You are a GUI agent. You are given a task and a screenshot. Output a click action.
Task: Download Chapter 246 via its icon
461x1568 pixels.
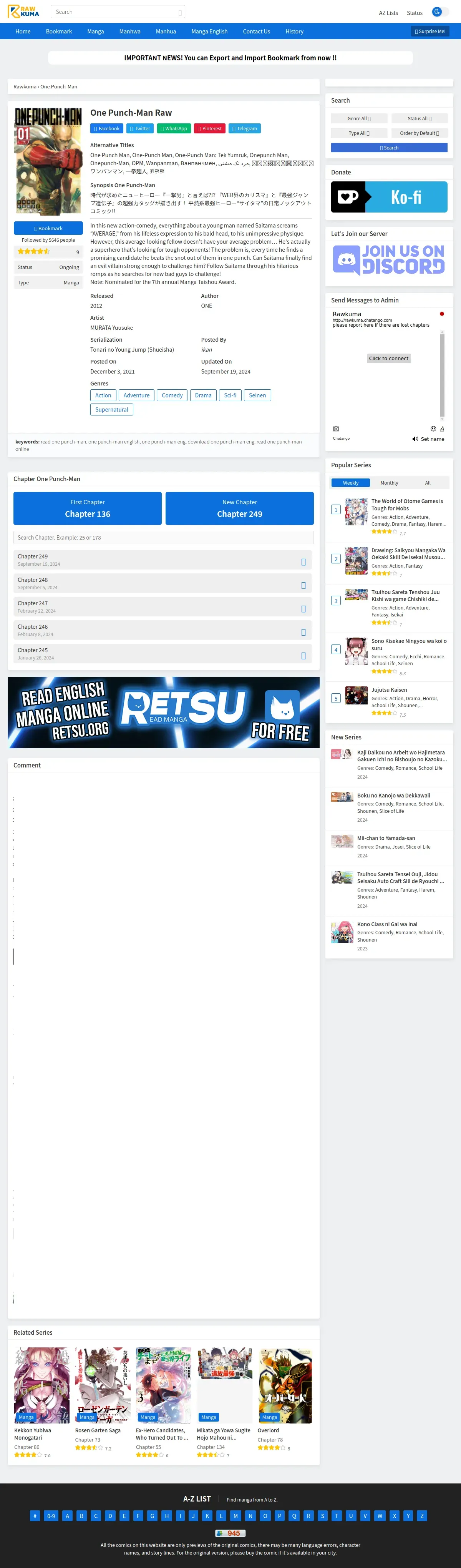(x=303, y=633)
